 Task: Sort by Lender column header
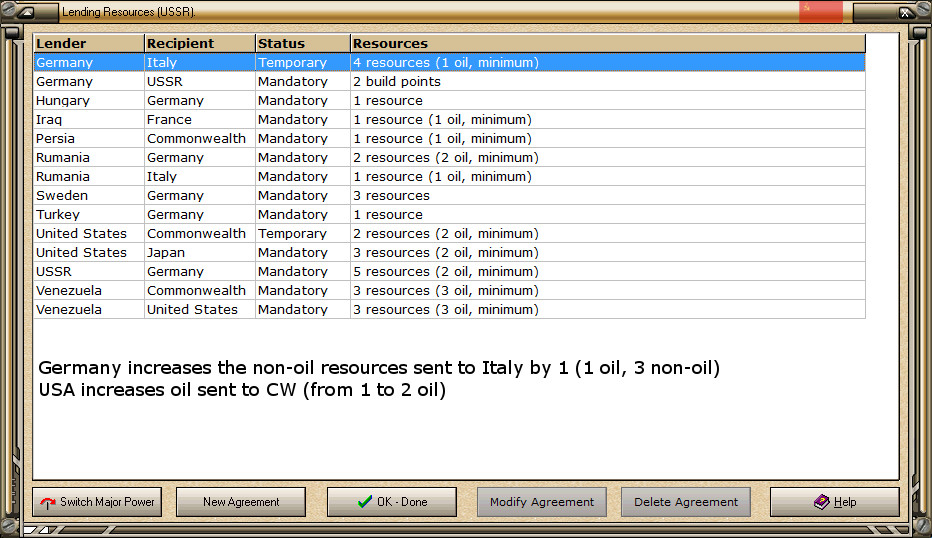pyautogui.click(x=89, y=43)
